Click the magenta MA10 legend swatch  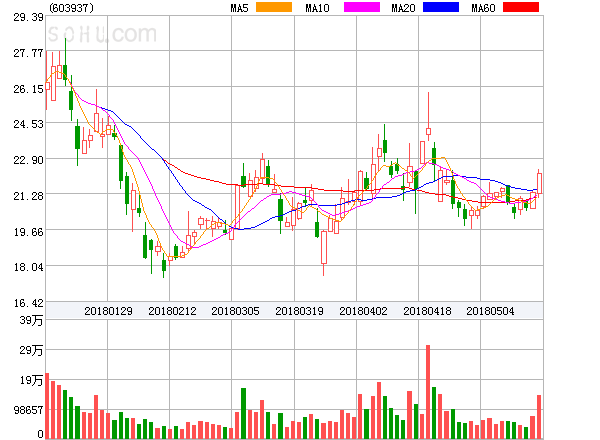(362, 7)
